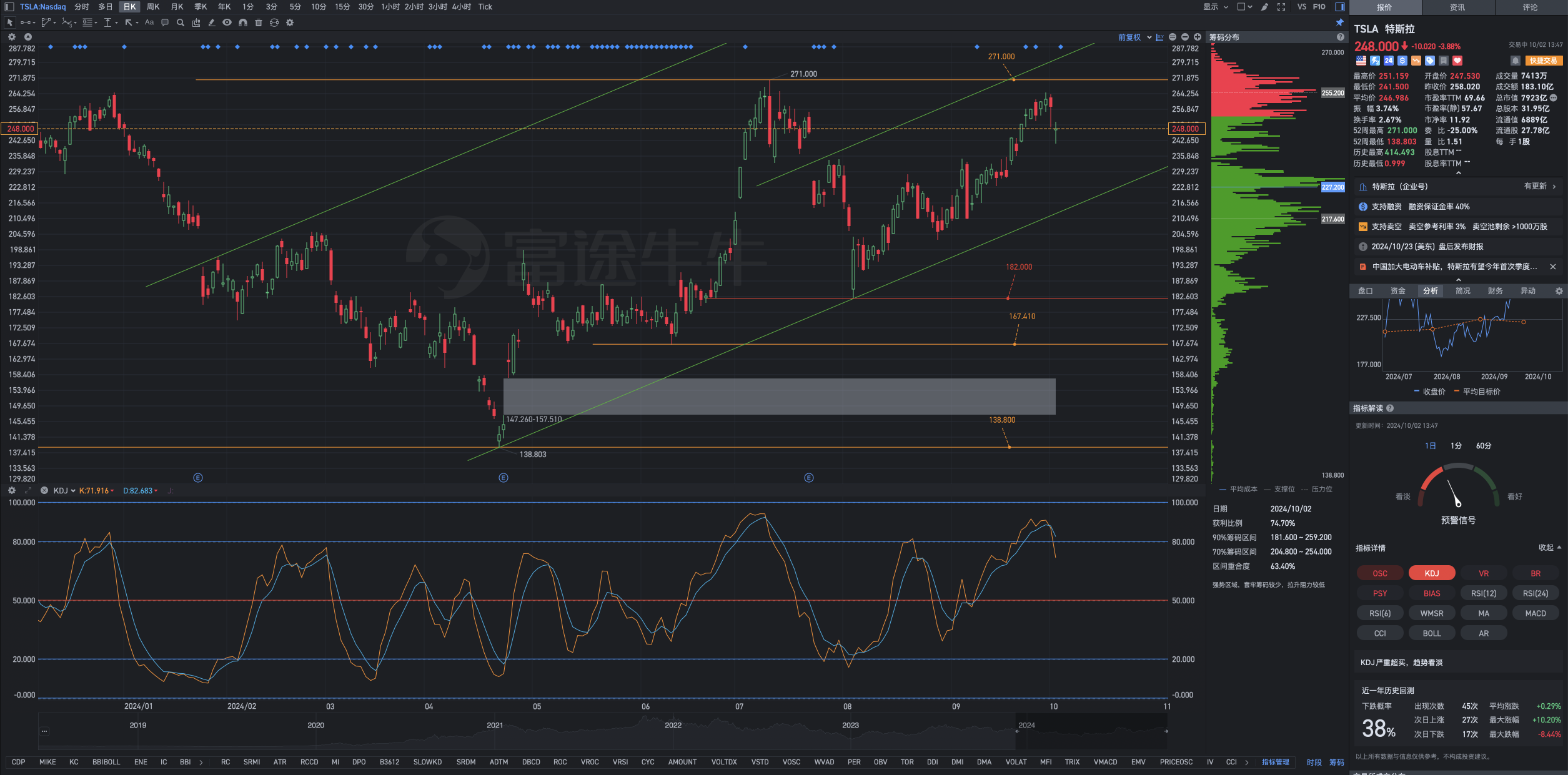
Task: Click the trash delete drawings icon
Action: pyautogui.click(x=259, y=22)
